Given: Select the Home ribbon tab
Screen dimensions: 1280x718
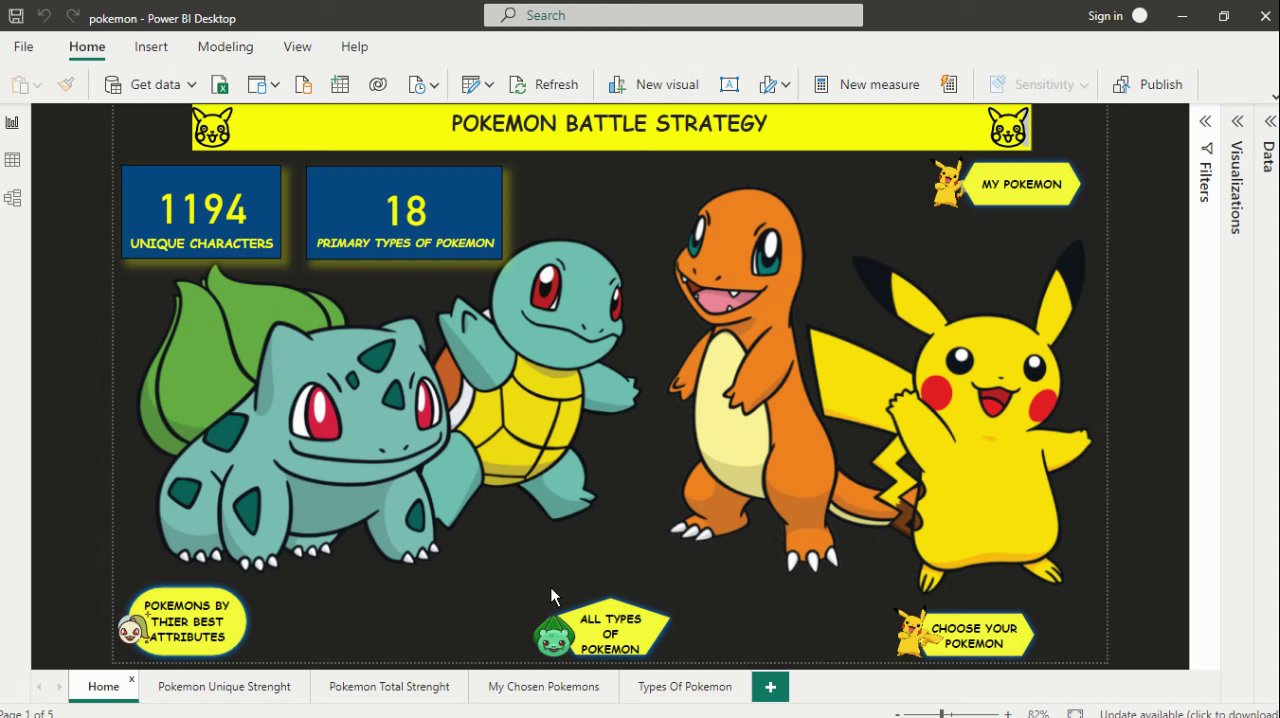Looking at the screenshot, I should click(x=87, y=47).
